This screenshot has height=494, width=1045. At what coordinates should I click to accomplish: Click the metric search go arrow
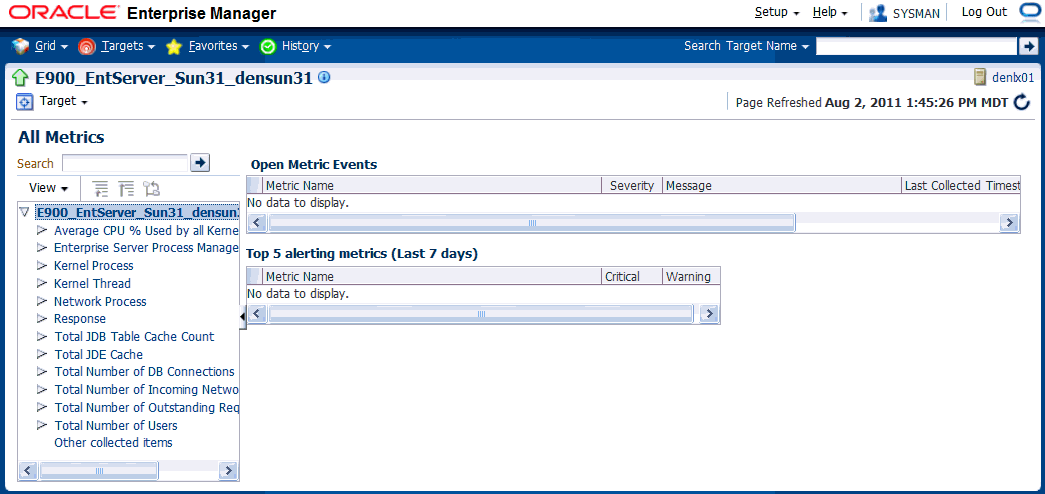[200, 163]
